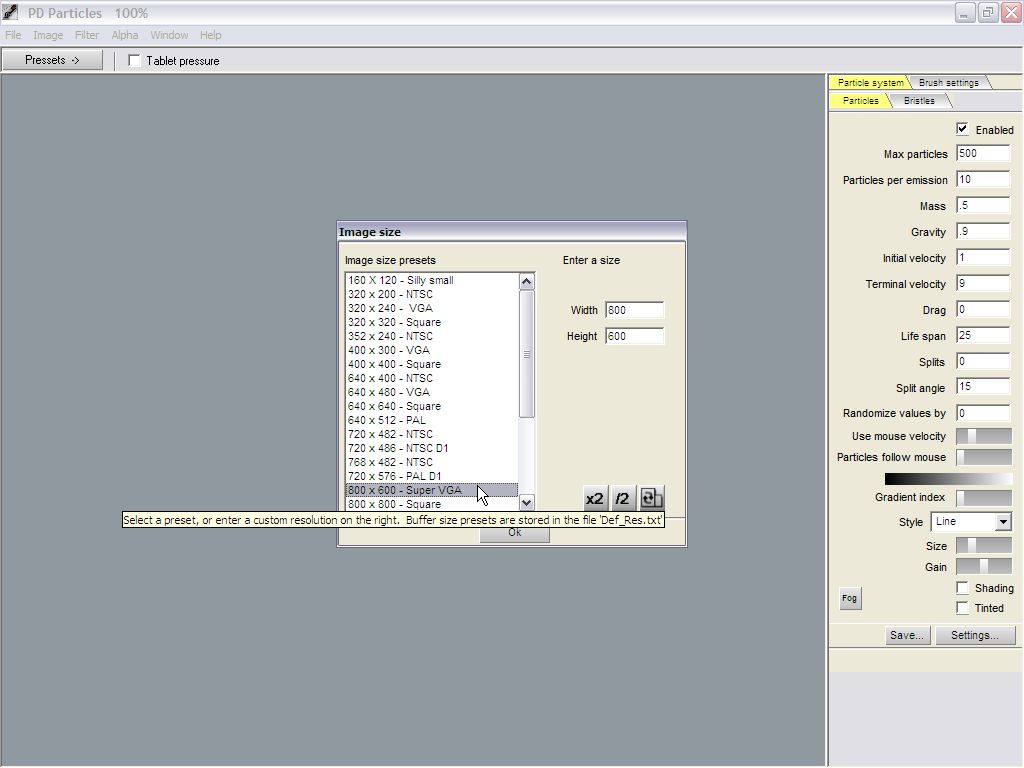Click the Save... button
Image resolution: width=1024 pixels, height=768 pixels.
point(907,635)
